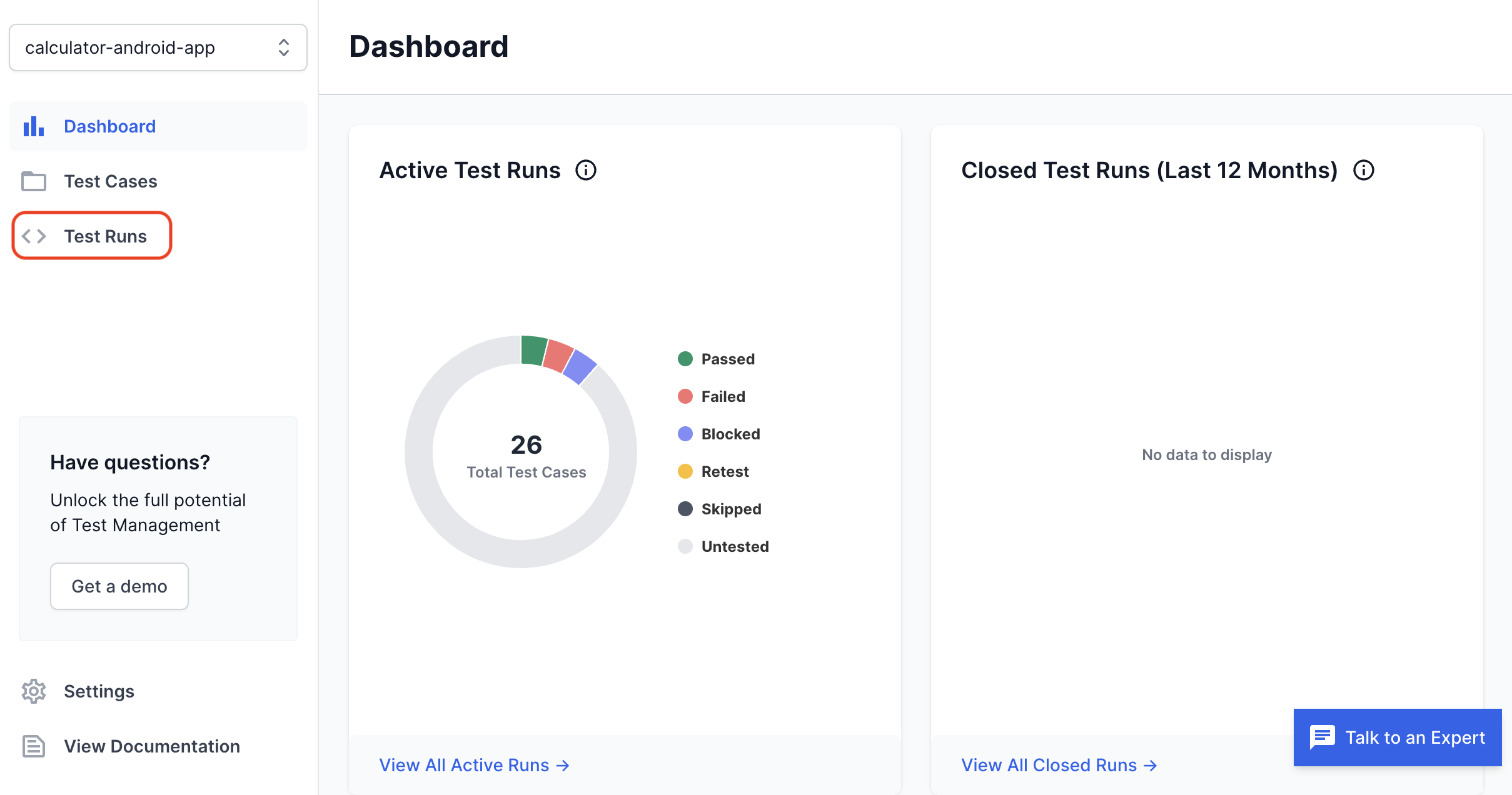This screenshot has width=1512, height=795.
Task: Click the Settings gear icon
Action: pyautogui.click(x=34, y=691)
